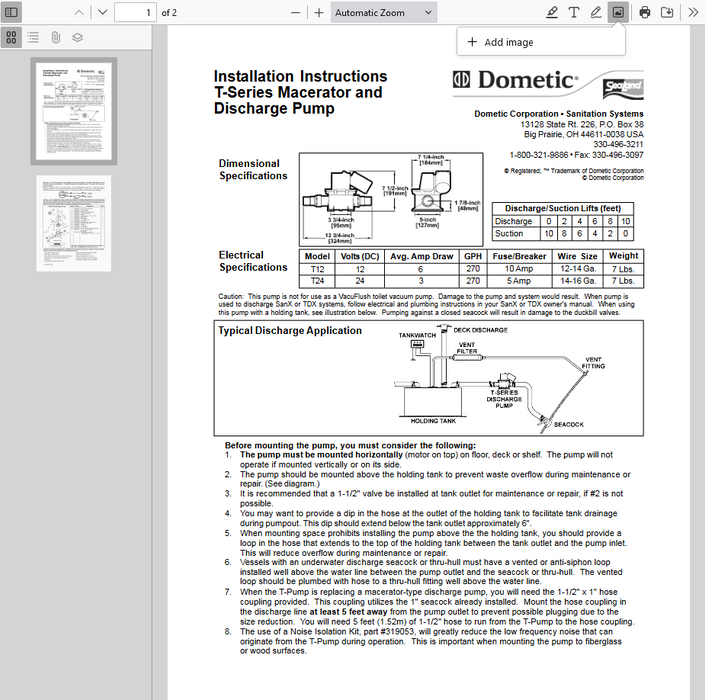Show document outline in sidebar
The image size is (705, 700).
[33, 37]
